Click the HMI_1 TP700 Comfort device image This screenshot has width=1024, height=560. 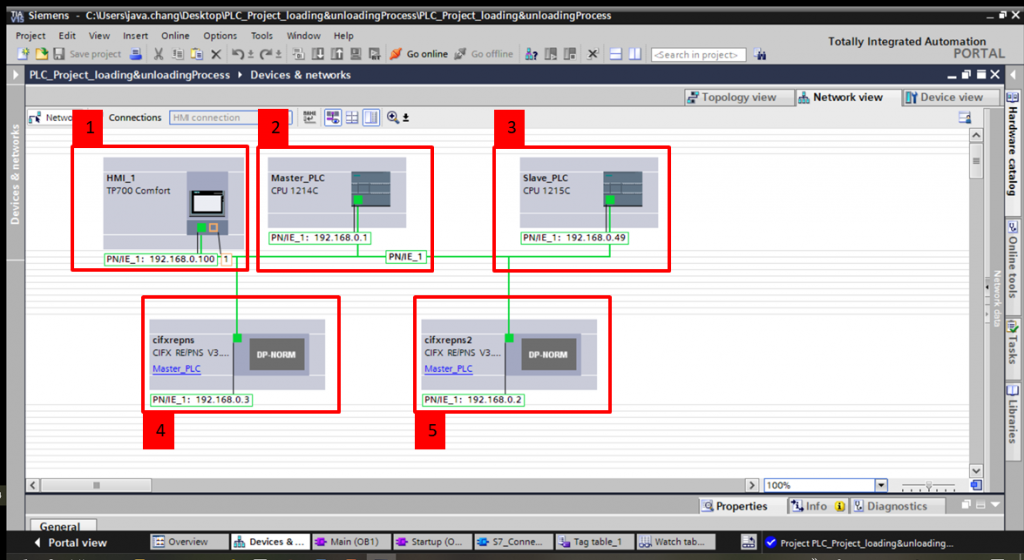[x=208, y=203]
